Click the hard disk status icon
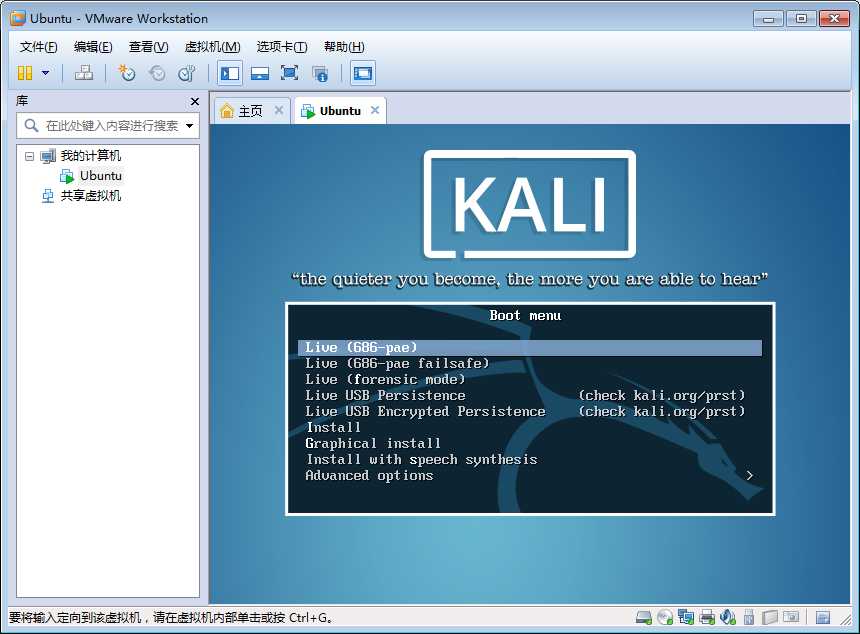 point(644,618)
